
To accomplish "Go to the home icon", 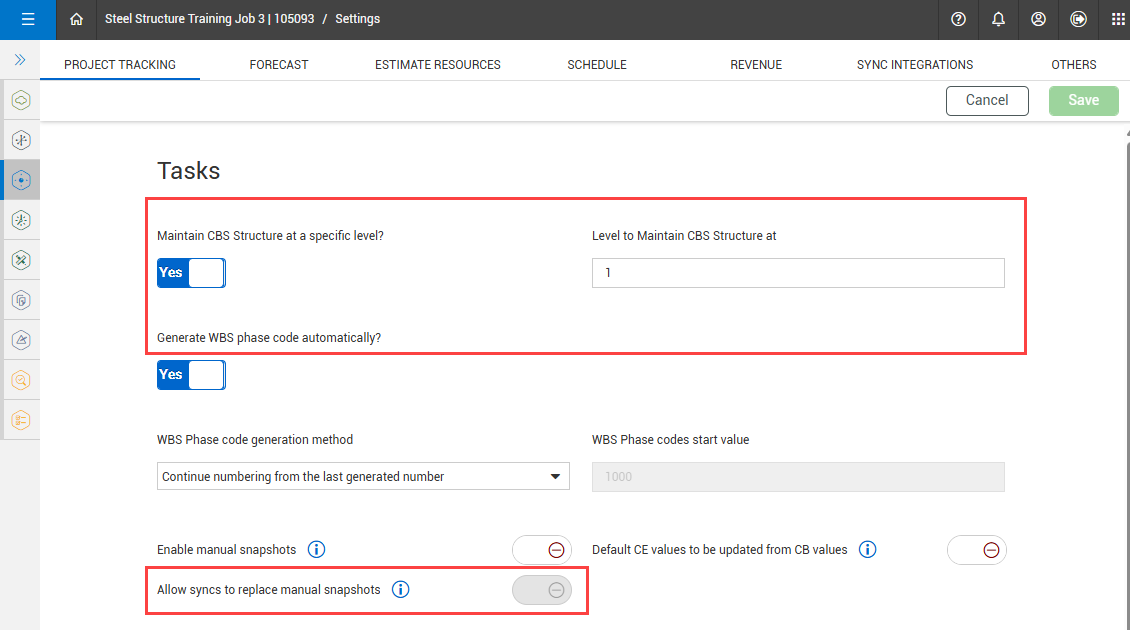I will coord(76,19).
